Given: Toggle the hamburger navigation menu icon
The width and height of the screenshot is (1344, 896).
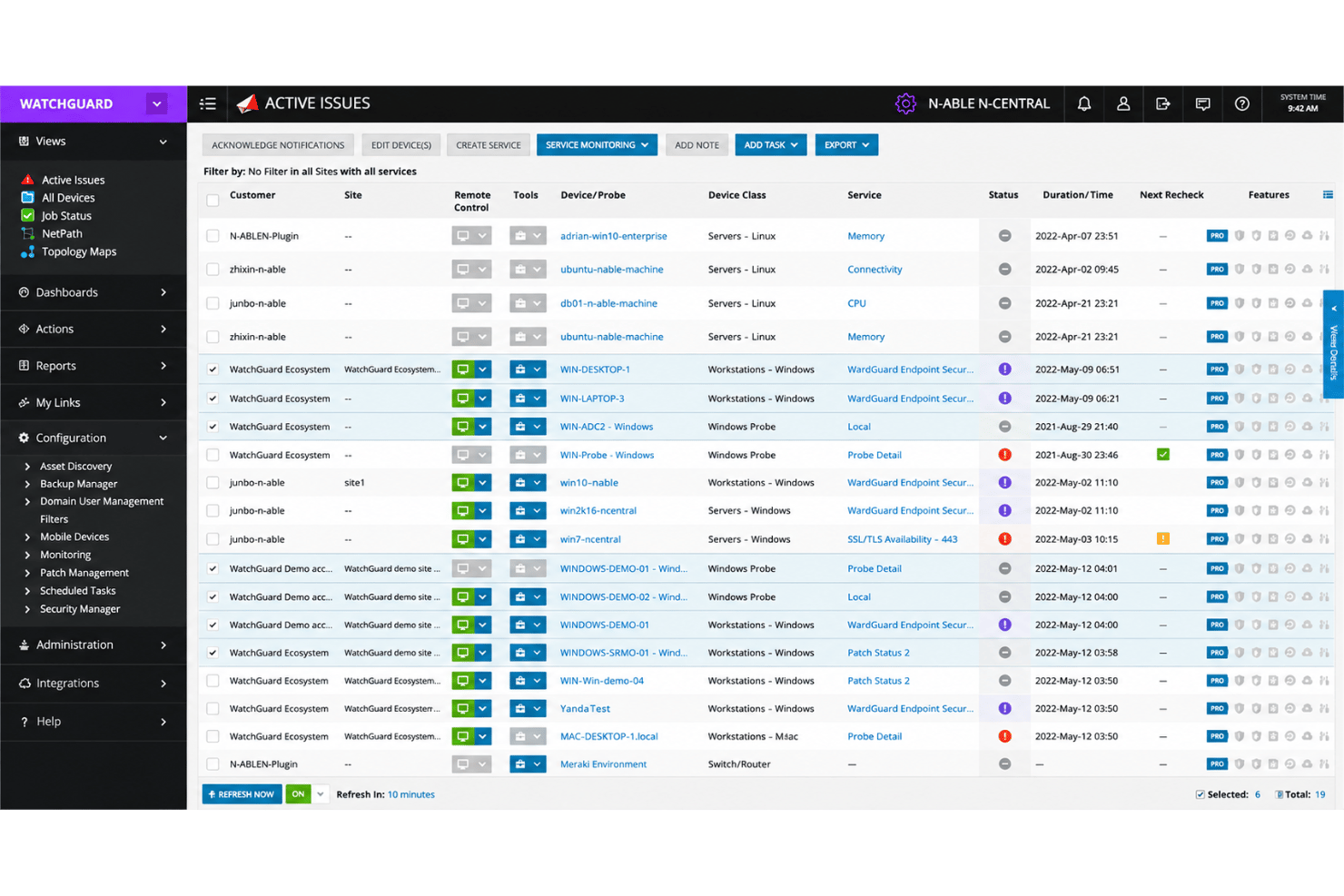Looking at the screenshot, I should 208,103.
